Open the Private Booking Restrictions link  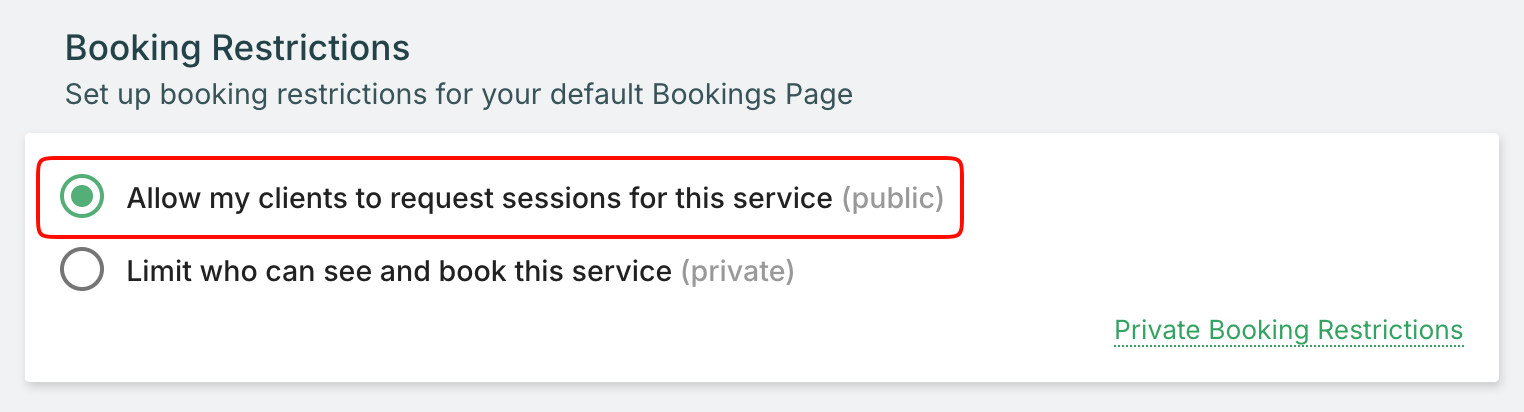(1288, 330)
